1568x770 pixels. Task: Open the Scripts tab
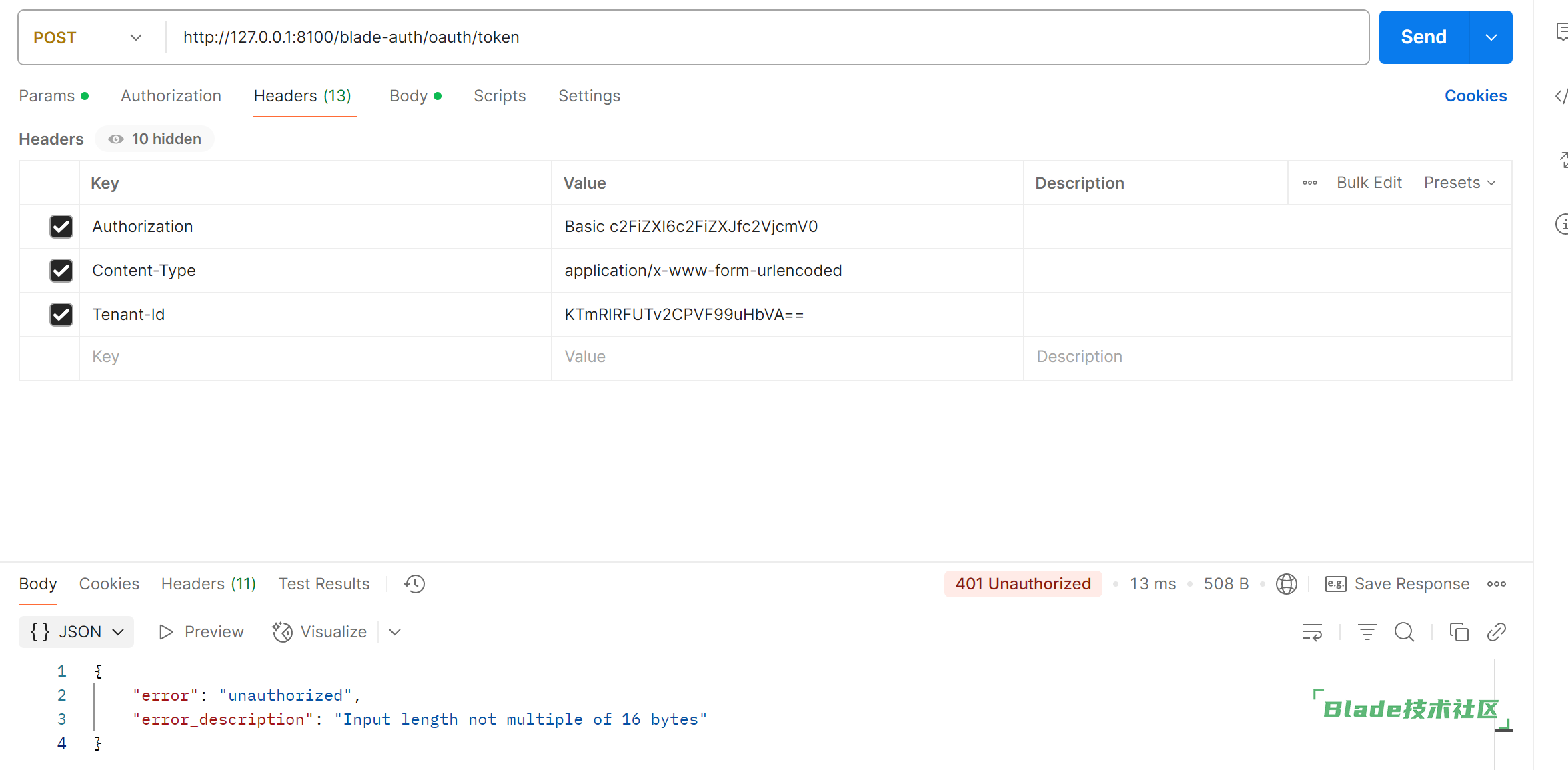[x=500, y=96]
